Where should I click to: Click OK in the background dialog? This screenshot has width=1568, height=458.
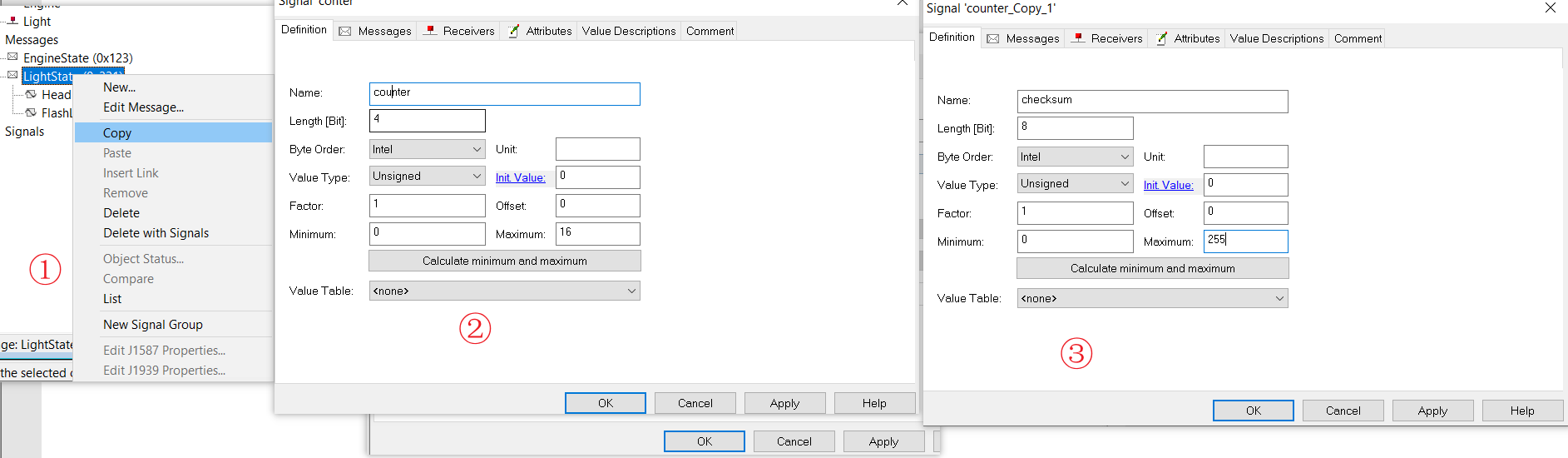705,441
